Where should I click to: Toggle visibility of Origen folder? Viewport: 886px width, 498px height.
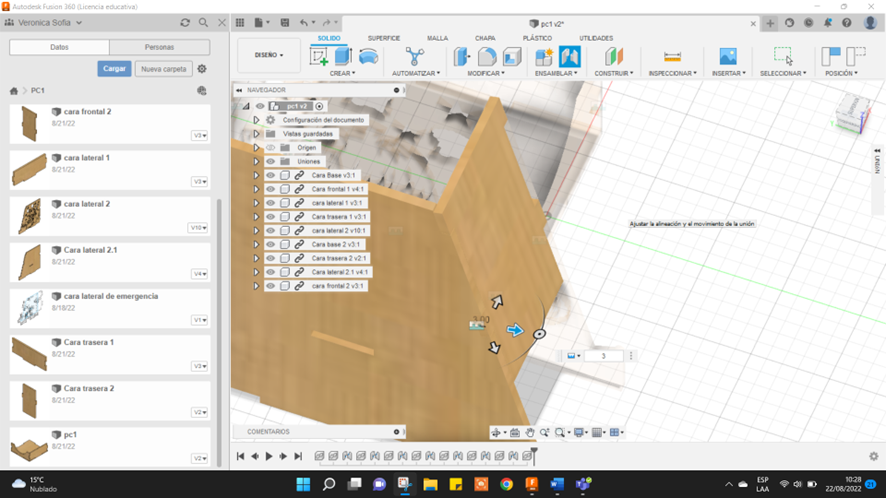point(271,148)
